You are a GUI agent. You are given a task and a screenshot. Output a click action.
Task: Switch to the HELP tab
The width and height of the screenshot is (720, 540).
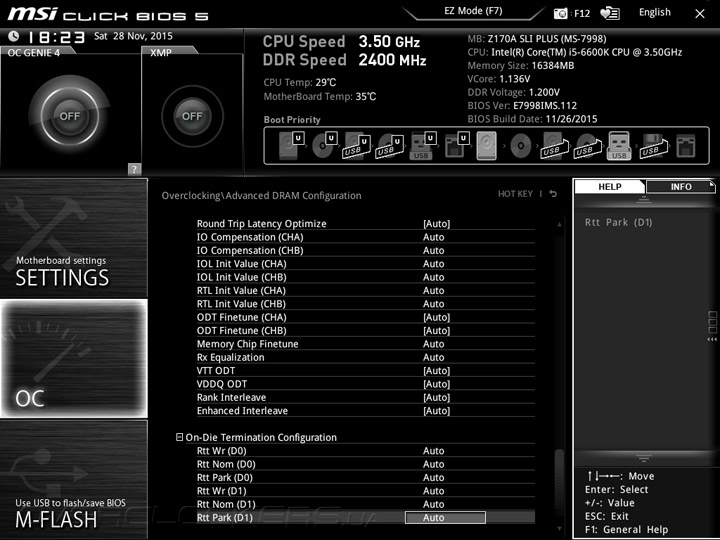pos(610,186)
